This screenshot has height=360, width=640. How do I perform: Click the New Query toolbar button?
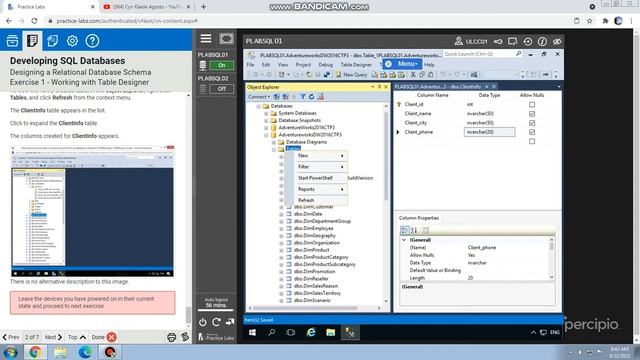point(351,75)
